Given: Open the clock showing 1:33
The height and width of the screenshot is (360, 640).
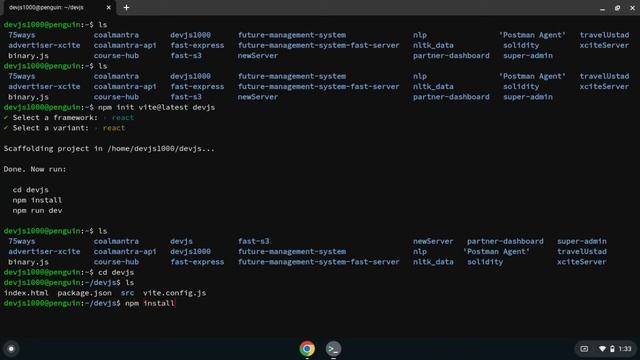Looking at the screenshot, I should coord(624,349).
